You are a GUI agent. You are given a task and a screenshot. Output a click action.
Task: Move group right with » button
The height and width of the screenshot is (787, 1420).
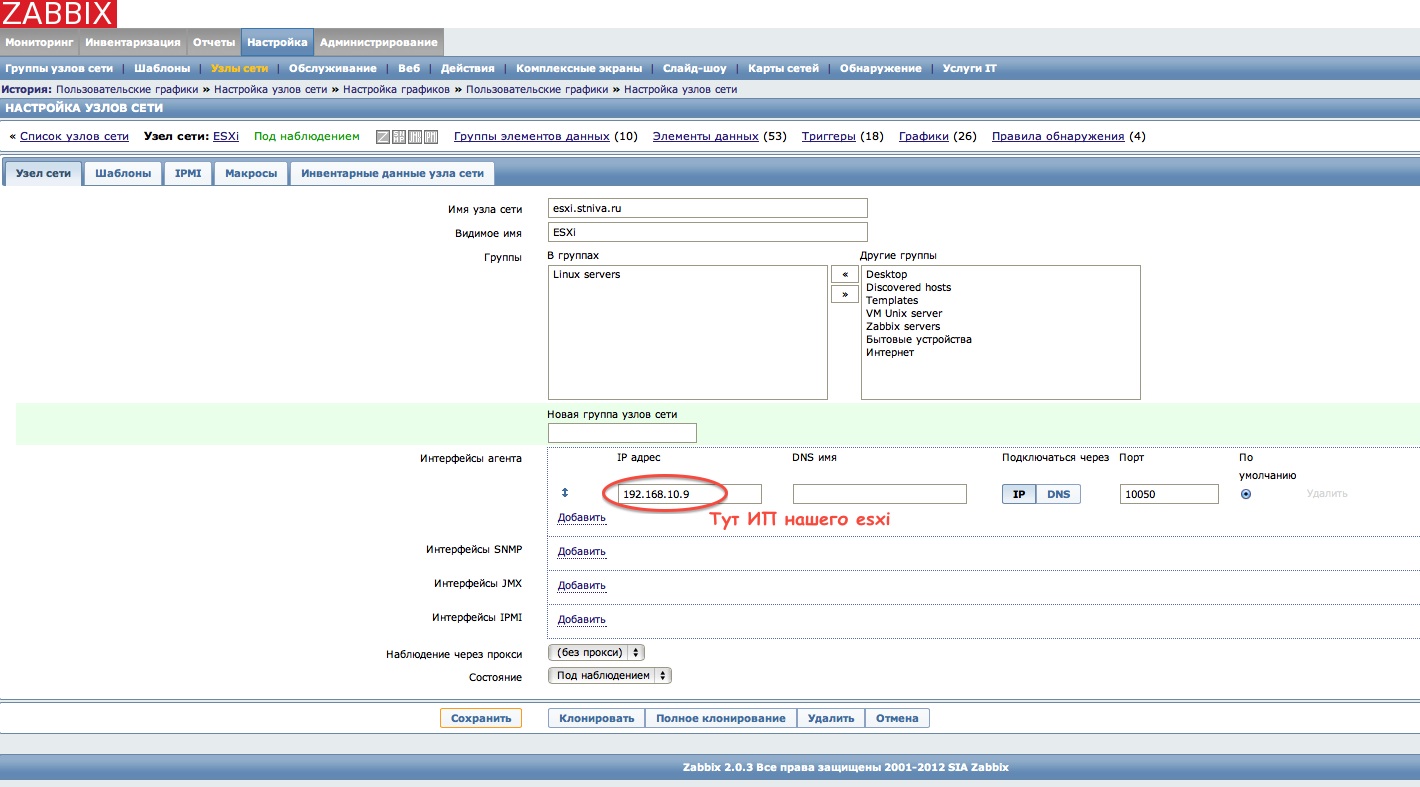point(845,294)
